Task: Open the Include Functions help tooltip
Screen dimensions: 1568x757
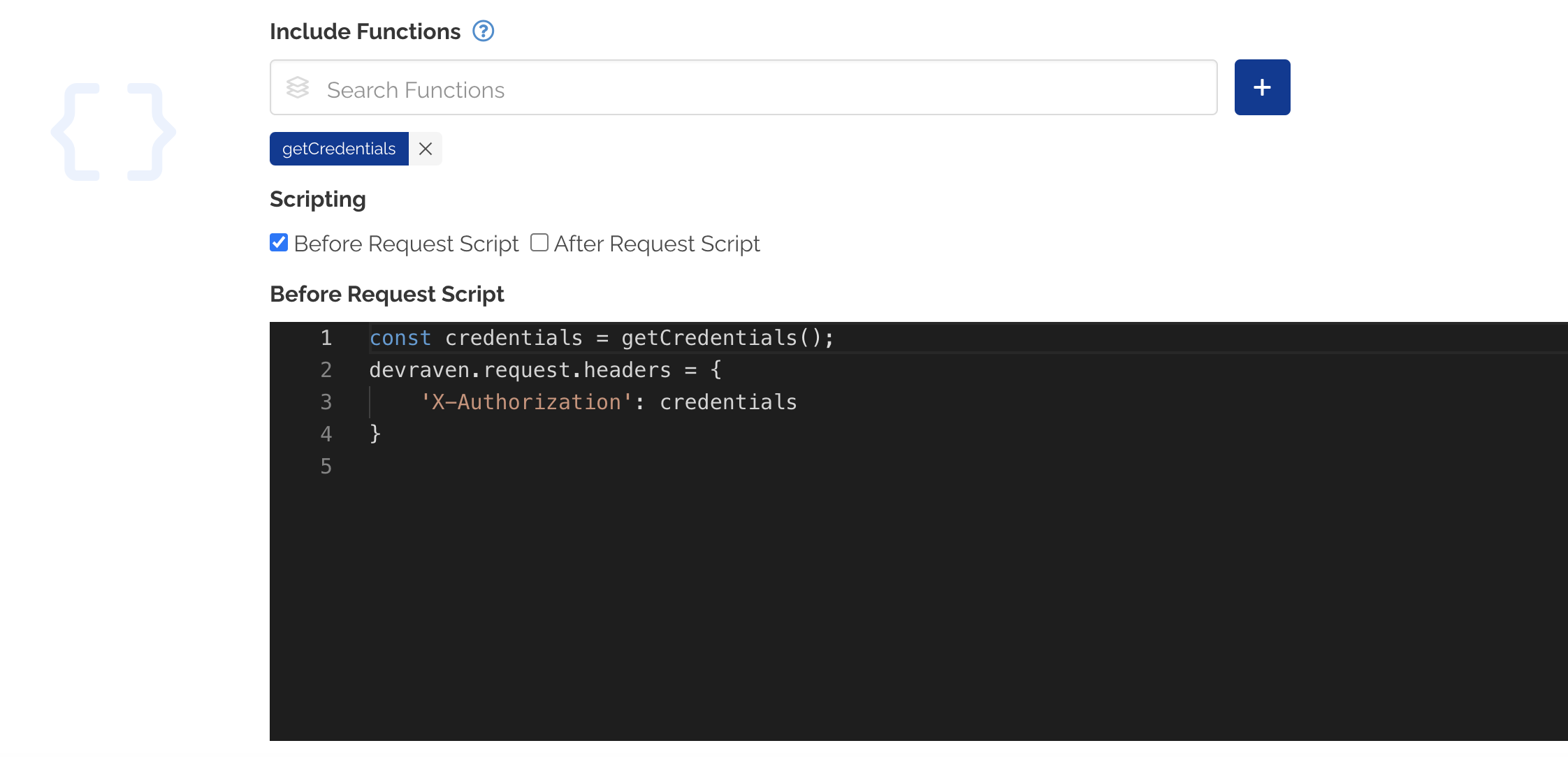Action: tap(483, 31)
